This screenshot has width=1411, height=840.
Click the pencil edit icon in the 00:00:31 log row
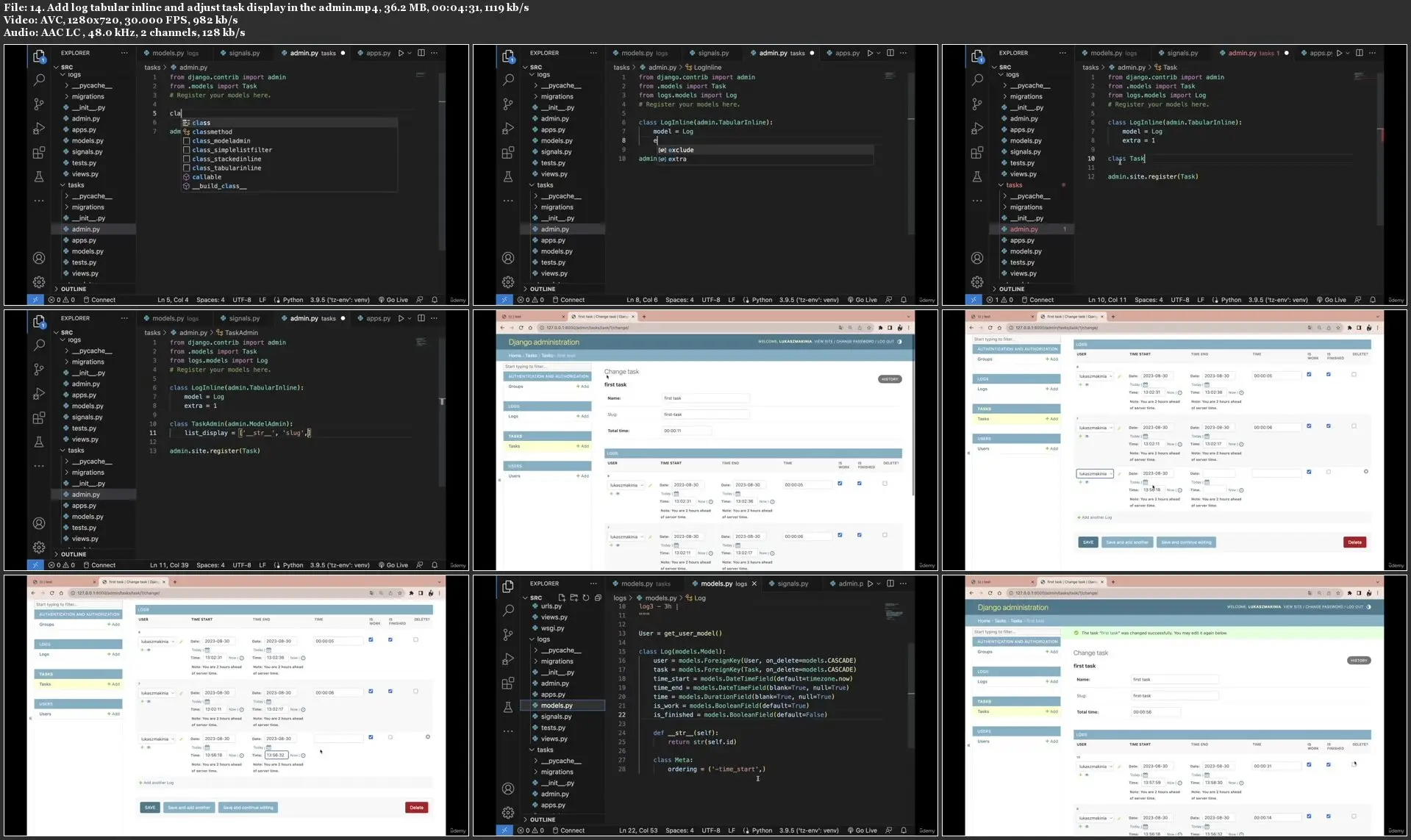[x=1120, y=767]
